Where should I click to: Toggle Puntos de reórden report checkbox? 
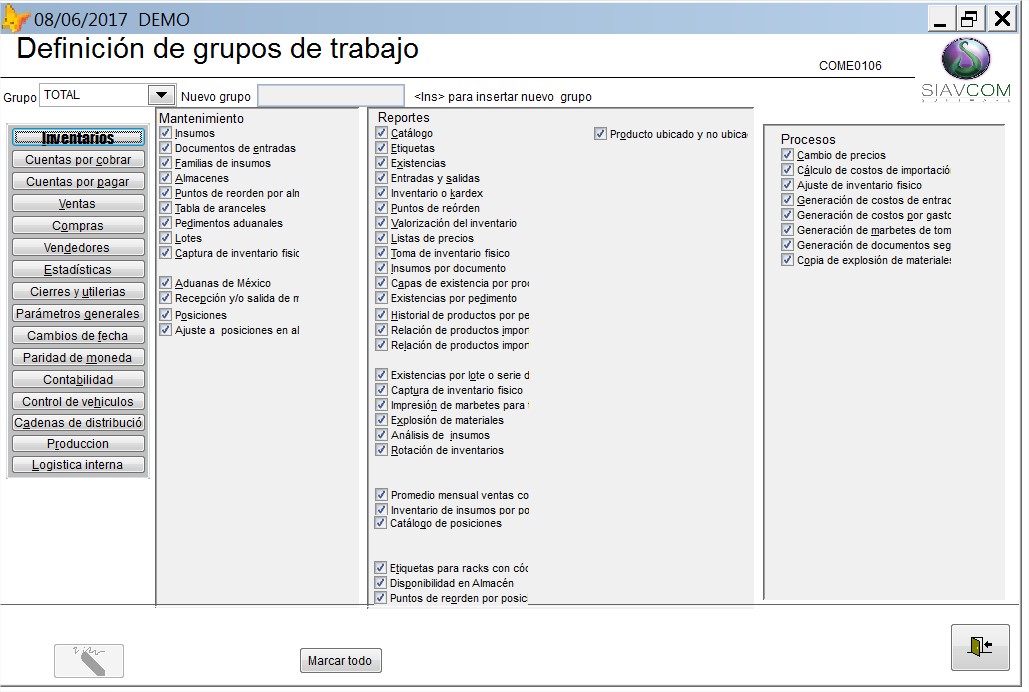pos(381,208)
